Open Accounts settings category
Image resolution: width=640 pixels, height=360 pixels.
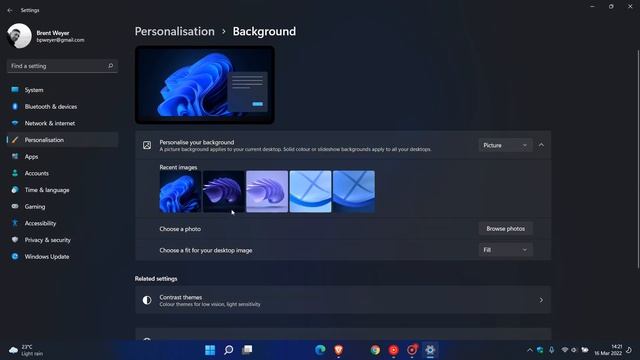click(x=62, y=173)
